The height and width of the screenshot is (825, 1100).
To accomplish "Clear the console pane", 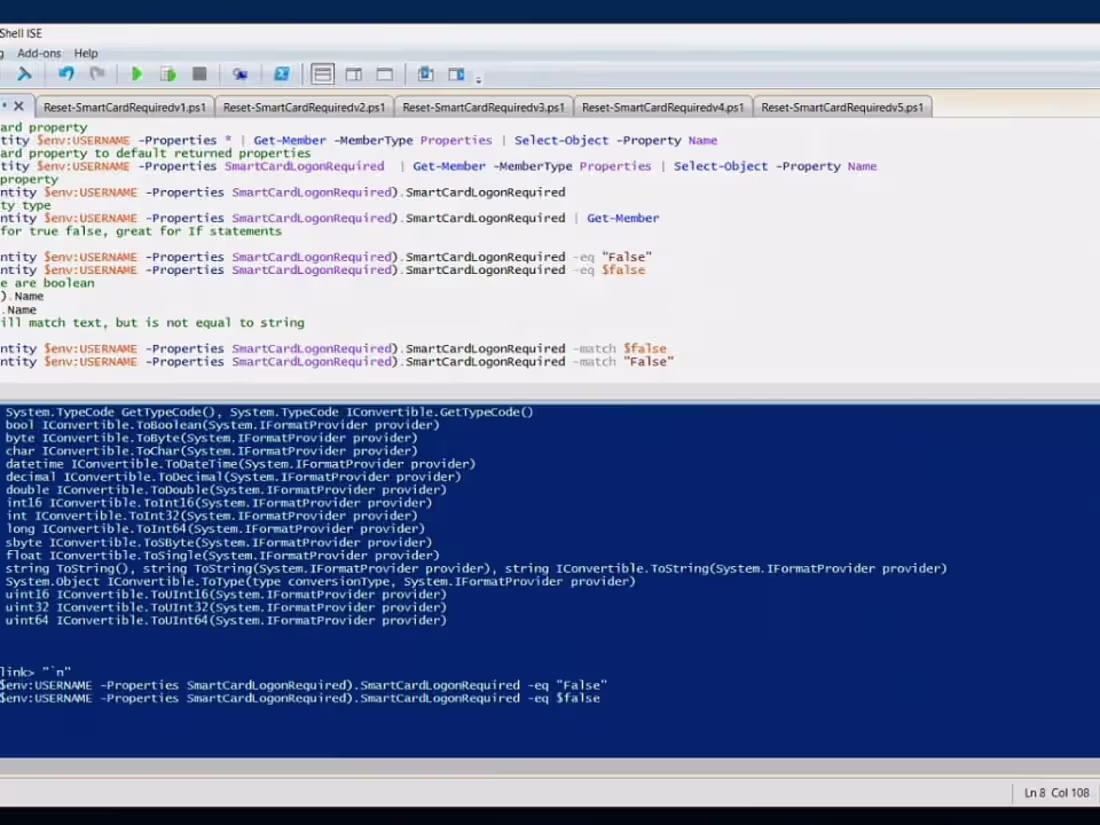I will click(x=25, y=74).
